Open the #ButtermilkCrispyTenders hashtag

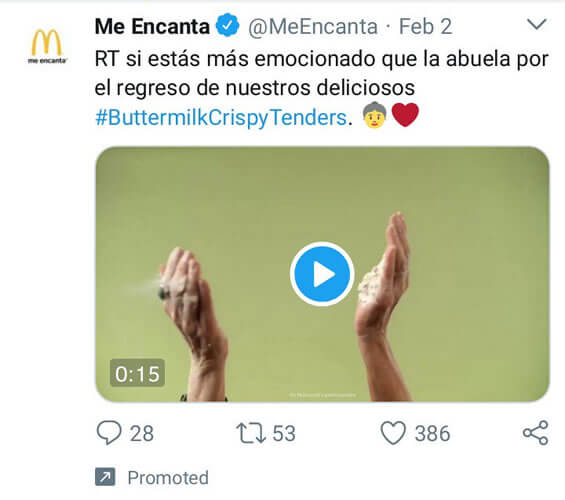click(x=221, y=117)
